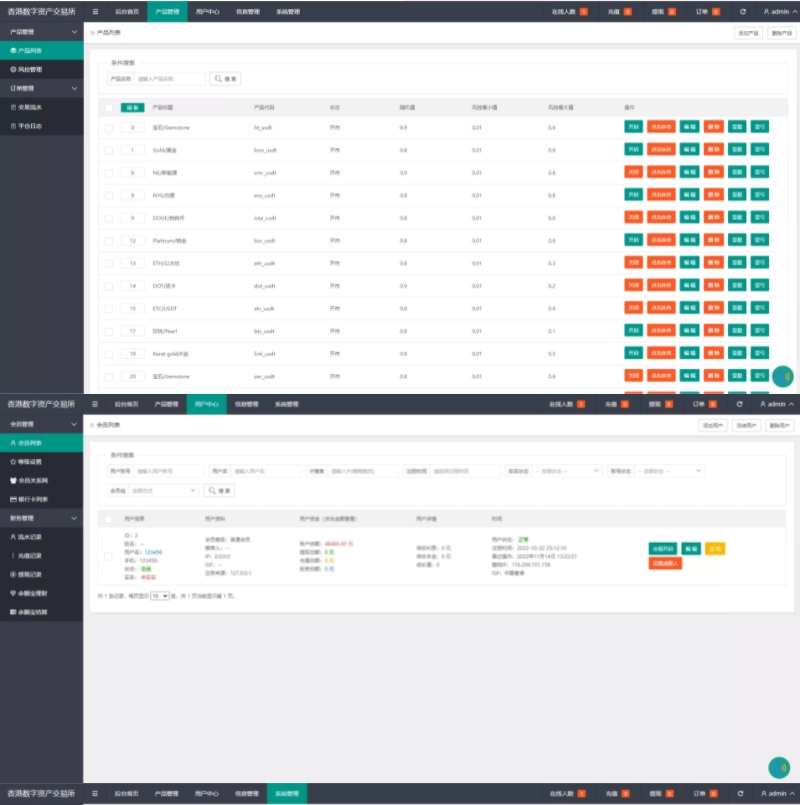Open the 实名状态 filter dropdown
Image resolution: width=800 pixels, height=805 pixels.
pyautogui.click(x=568, y=470)
